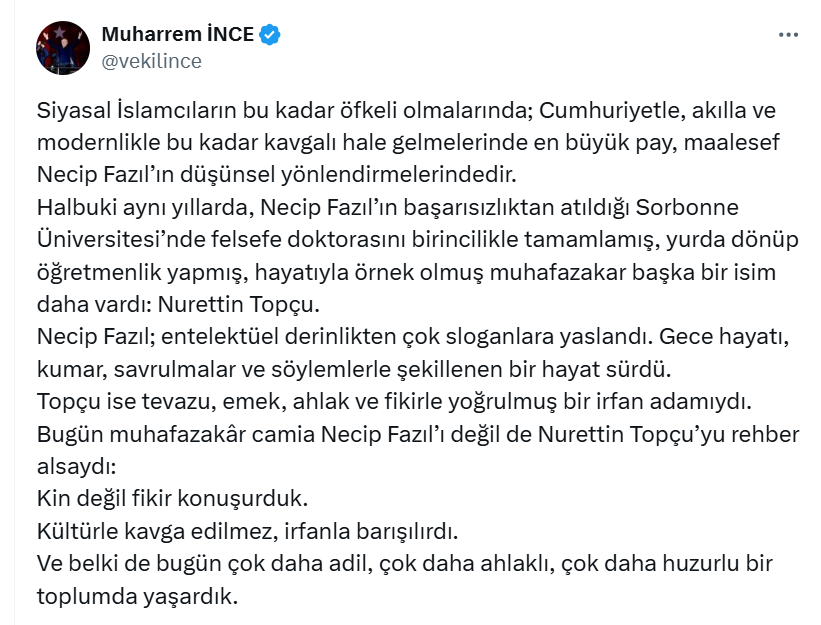Click the word 'Sorbonne' in the tweet
The image size is (821, 625).
pos(687,207)
